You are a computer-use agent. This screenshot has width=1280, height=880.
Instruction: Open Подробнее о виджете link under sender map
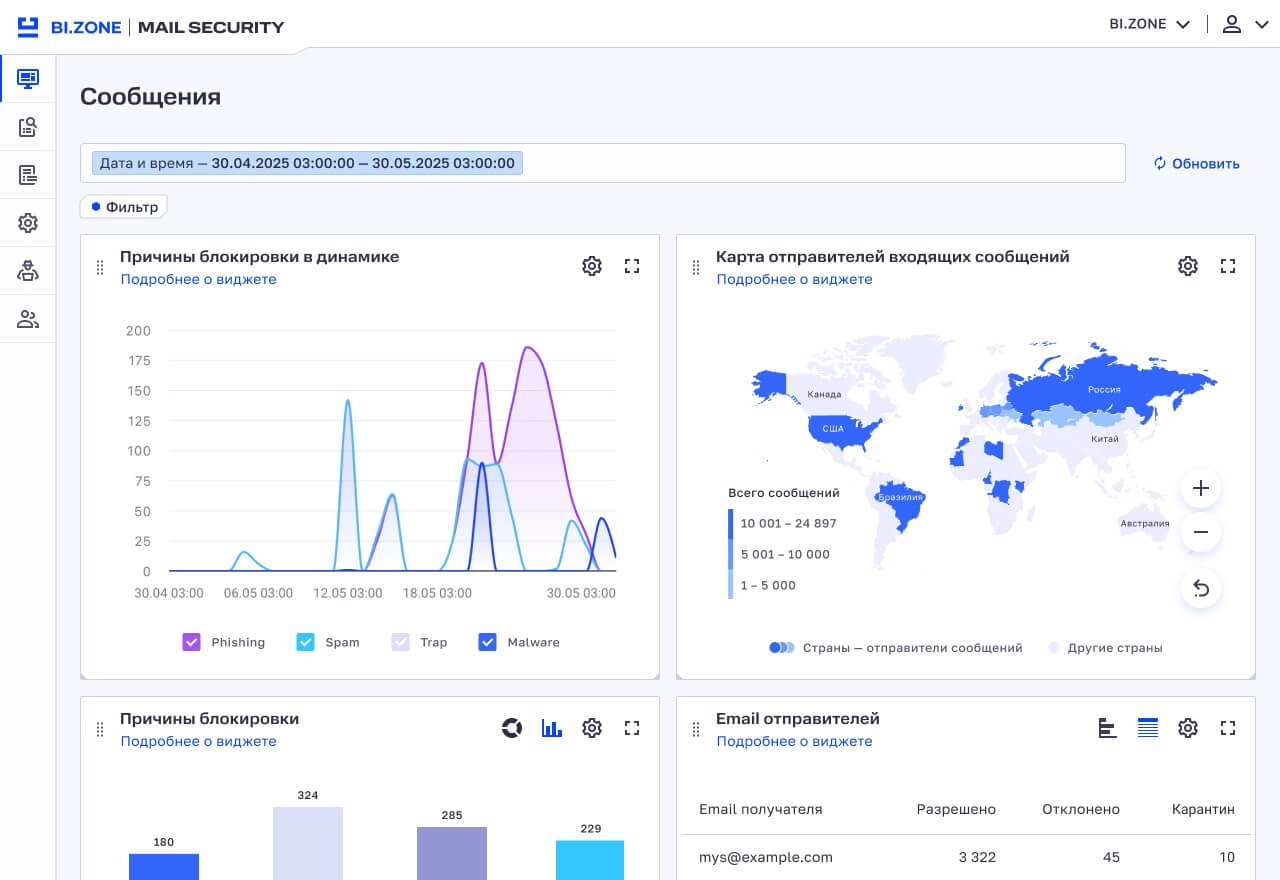[x=794, y=279]
